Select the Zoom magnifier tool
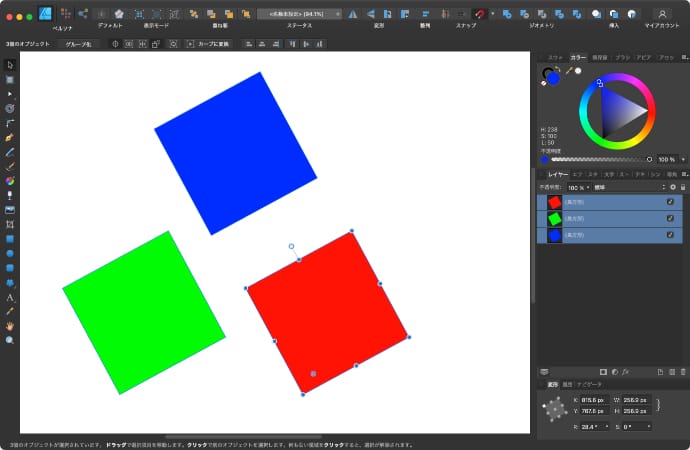The height and width of the screenshot is (450, 690). [x=10, y=340]
